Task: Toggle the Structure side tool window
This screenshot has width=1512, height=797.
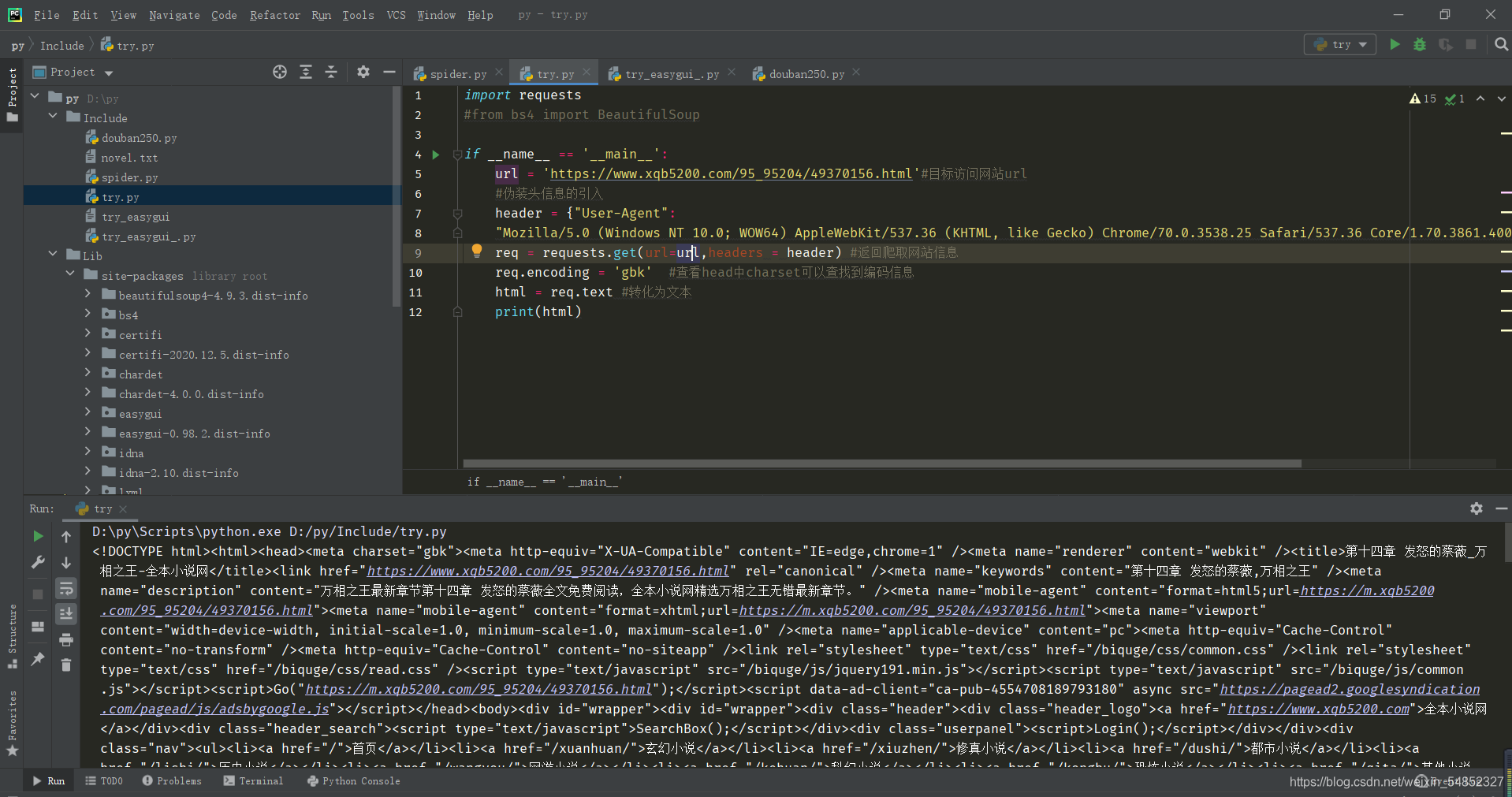Action: coord(12,636)
